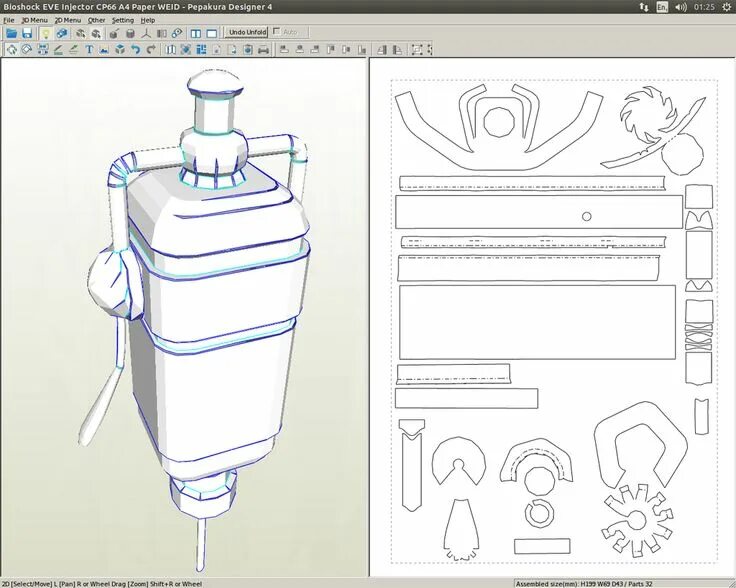Click the blue Undo arrow icon
Screen dimensions: 736x588
(136, 49)
